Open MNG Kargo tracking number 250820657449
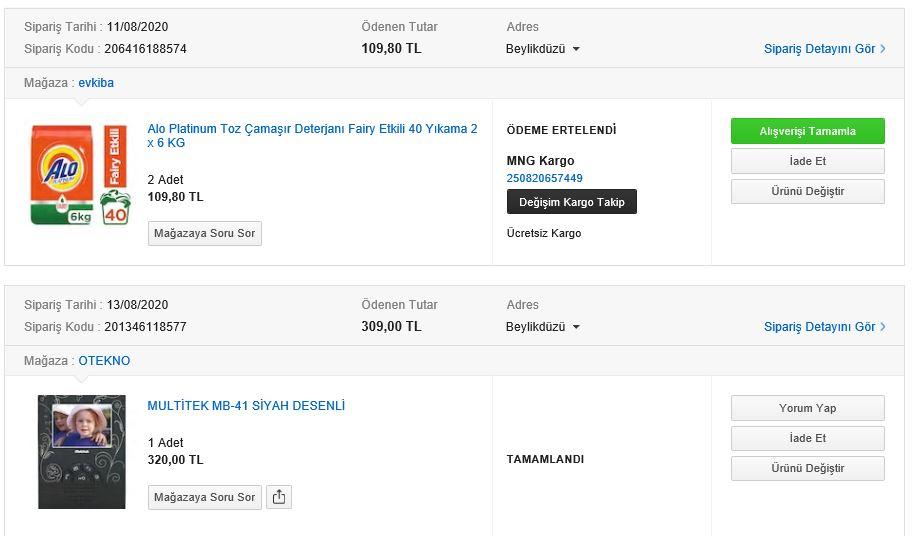This screenshot has height=536, width=916. pos(544,178)
